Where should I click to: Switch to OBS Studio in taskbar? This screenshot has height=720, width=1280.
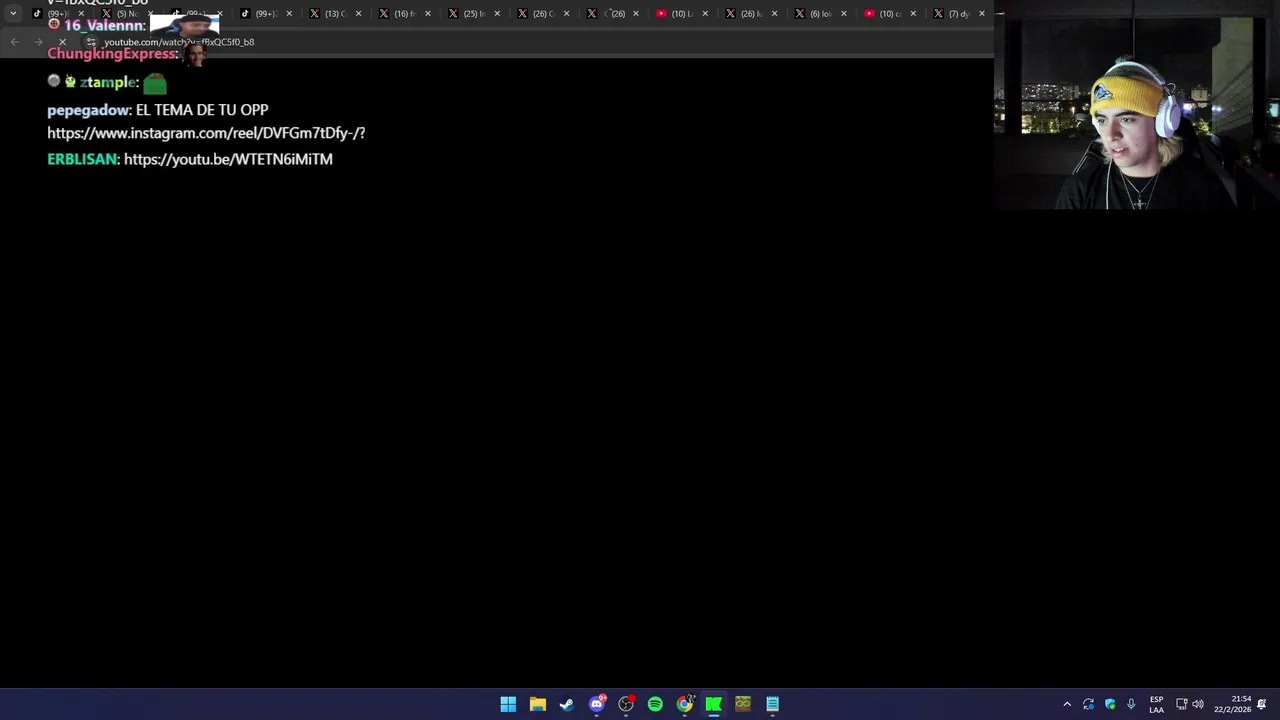[x=626, y=704]
